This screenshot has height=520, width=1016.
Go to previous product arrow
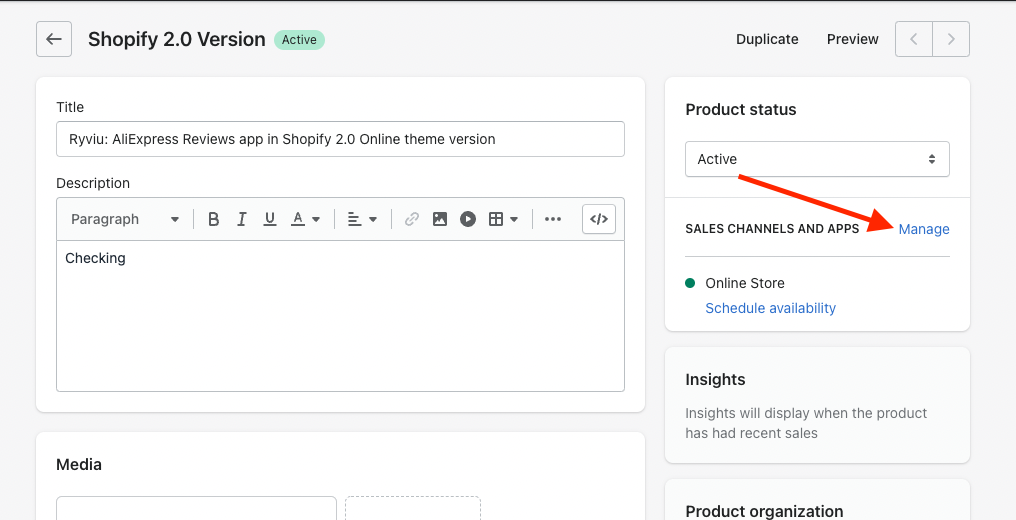[x=914, y=40]
